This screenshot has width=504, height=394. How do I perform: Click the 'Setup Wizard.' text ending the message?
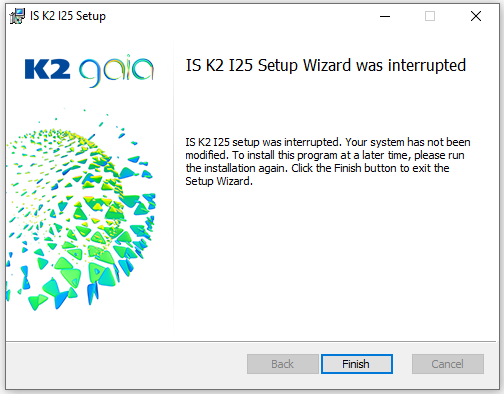pos(219,181)
